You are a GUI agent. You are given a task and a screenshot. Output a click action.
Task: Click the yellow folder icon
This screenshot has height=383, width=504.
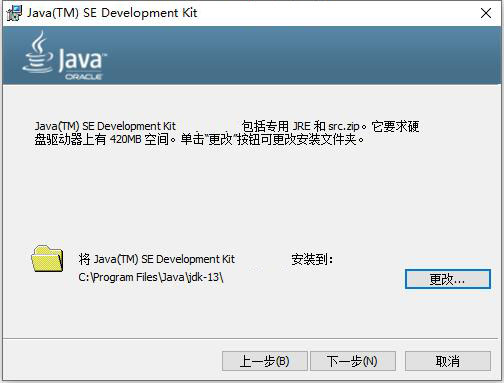pyautogui.click(x=47, y=258)
